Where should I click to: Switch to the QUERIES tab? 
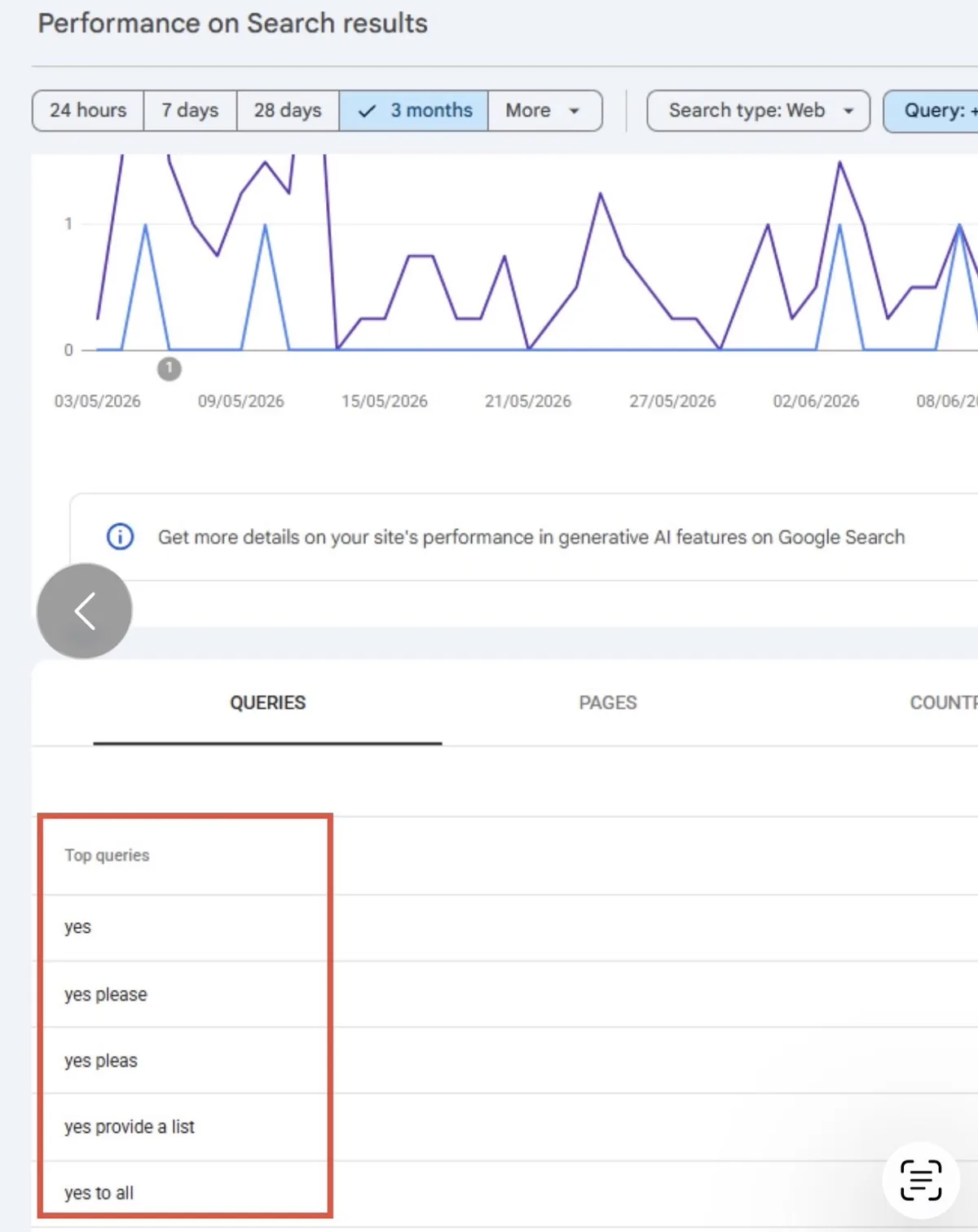tap(267, 703)
